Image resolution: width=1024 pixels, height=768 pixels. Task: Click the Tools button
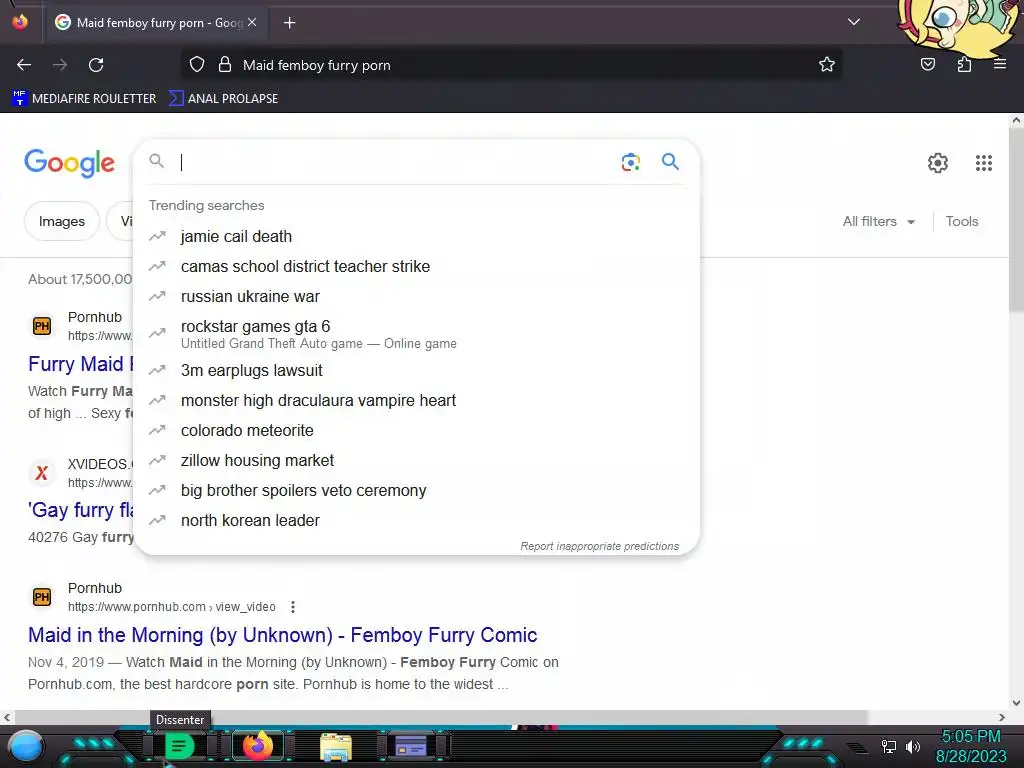(x=962, y=221)
